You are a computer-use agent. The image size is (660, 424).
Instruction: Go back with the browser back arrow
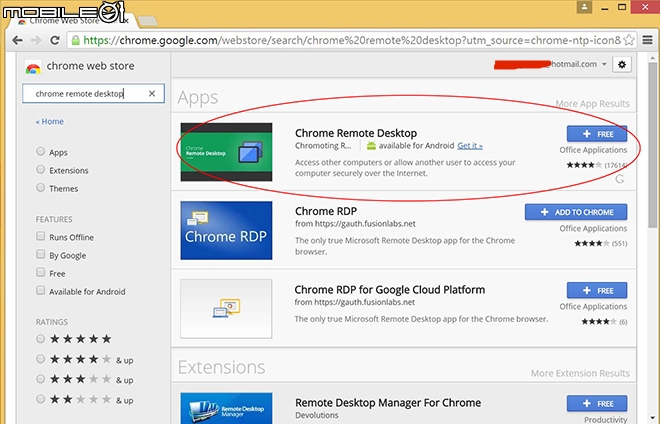click(17, 40)
